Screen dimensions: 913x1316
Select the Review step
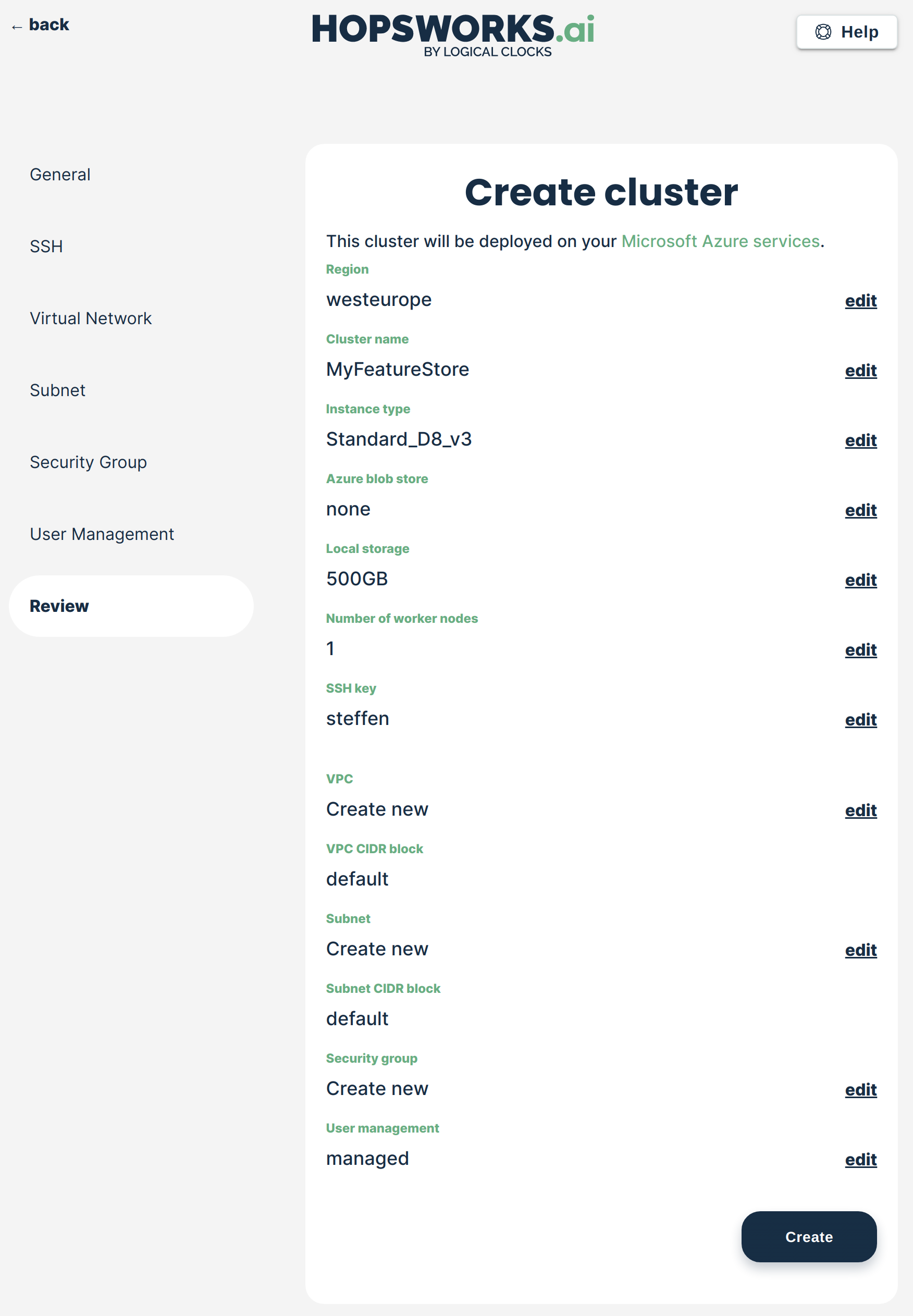(59, 606)
